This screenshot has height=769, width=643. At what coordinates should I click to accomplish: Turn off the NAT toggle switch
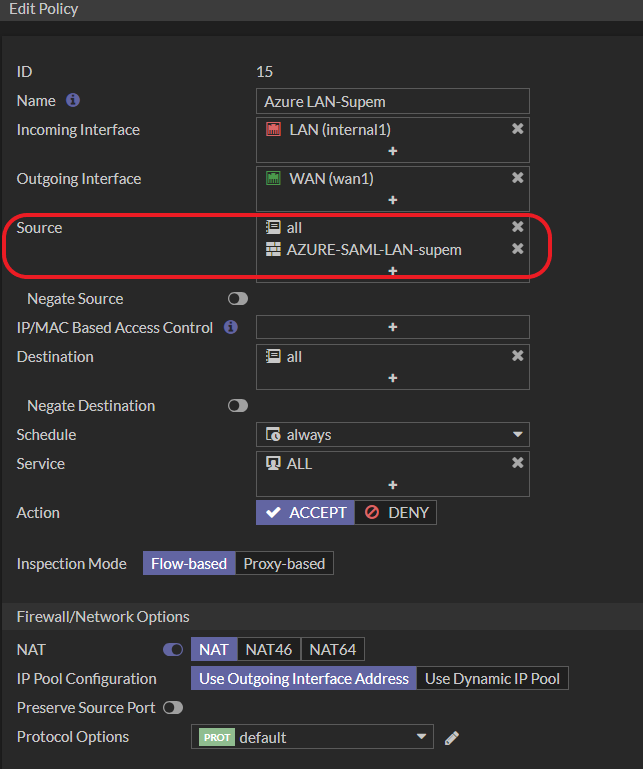click(173, 650)
